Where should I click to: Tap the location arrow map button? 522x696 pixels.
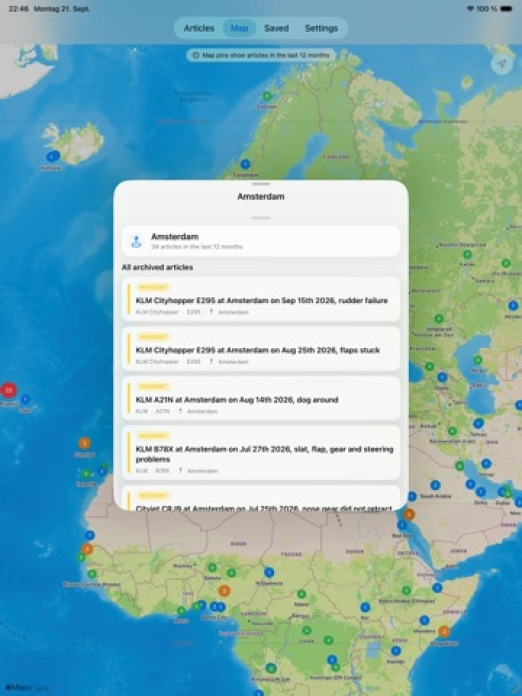pyautogui.click(x=502, y=64)
